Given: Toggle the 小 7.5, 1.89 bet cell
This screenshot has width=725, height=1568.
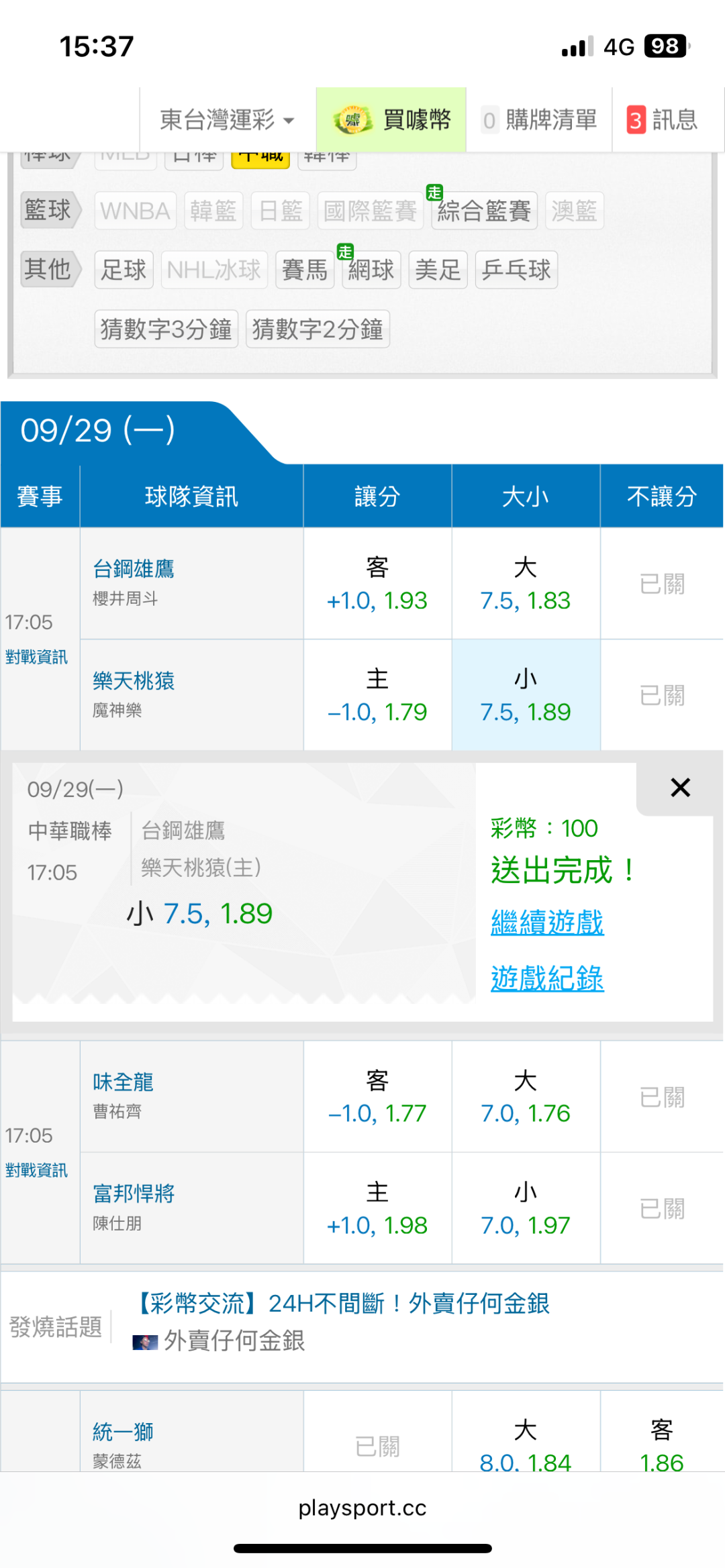Looking at the screenshot, I should (x=526, y=695).
